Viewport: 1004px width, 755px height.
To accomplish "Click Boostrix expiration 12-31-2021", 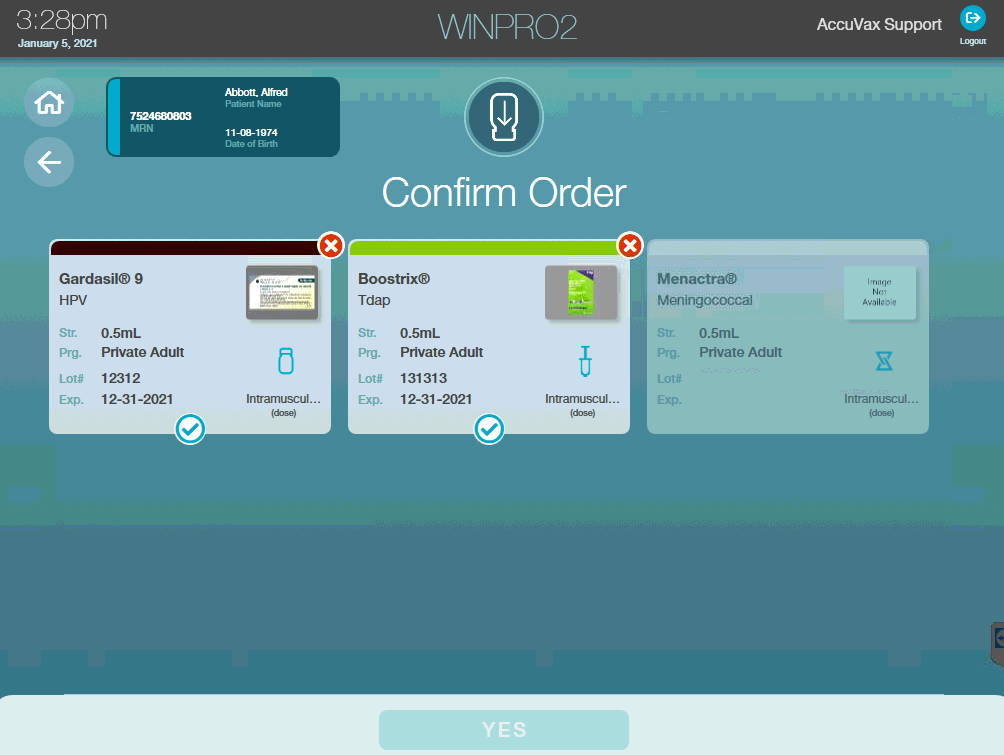I will tap(436, 400).
